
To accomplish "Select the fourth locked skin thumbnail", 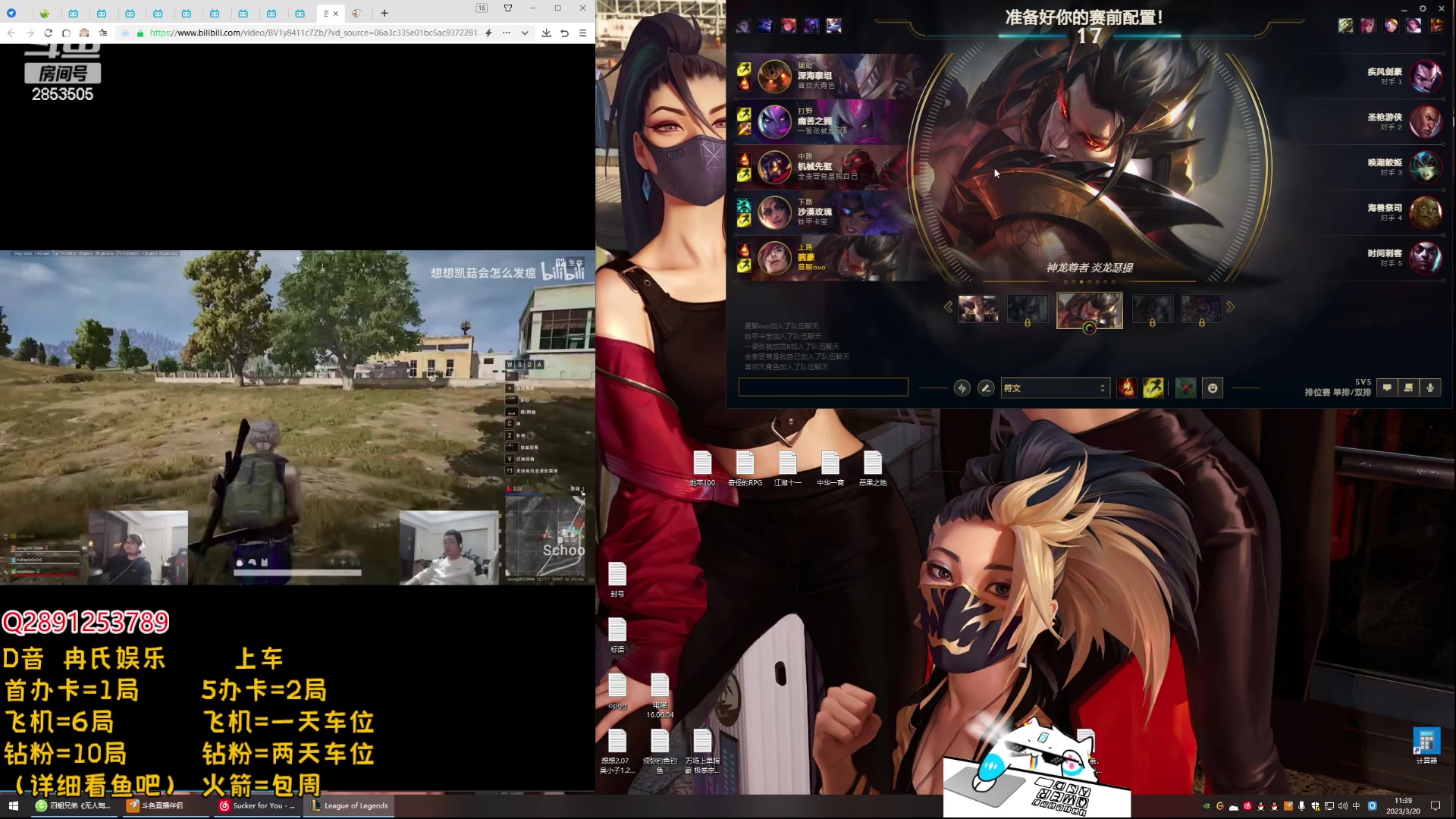I will click(1152, 309).
